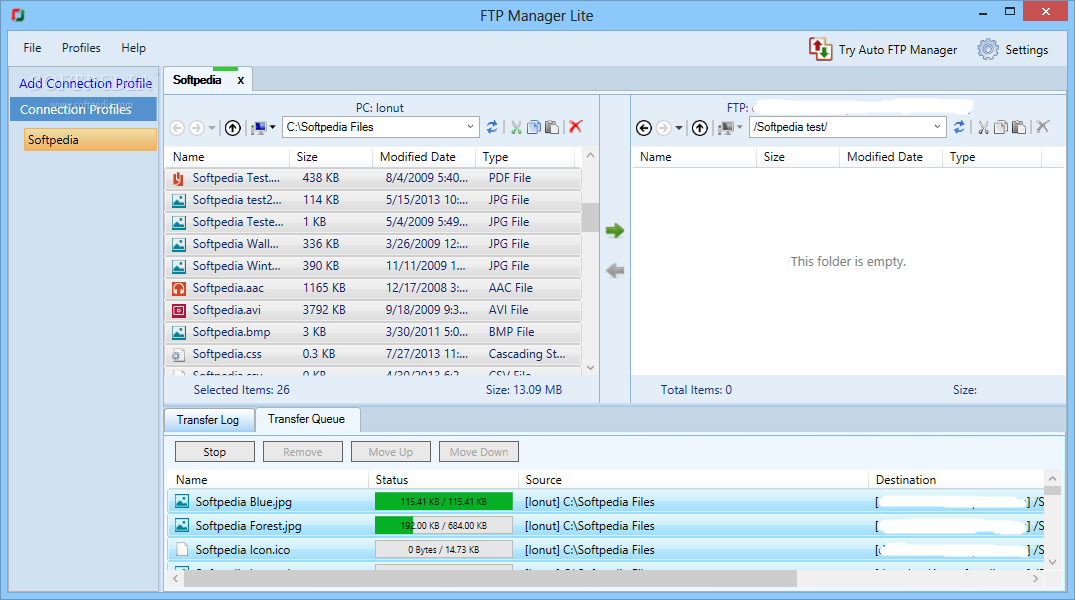Sort the queue by Status column
Screen dimensions: 1075x600
coord(444,480)
